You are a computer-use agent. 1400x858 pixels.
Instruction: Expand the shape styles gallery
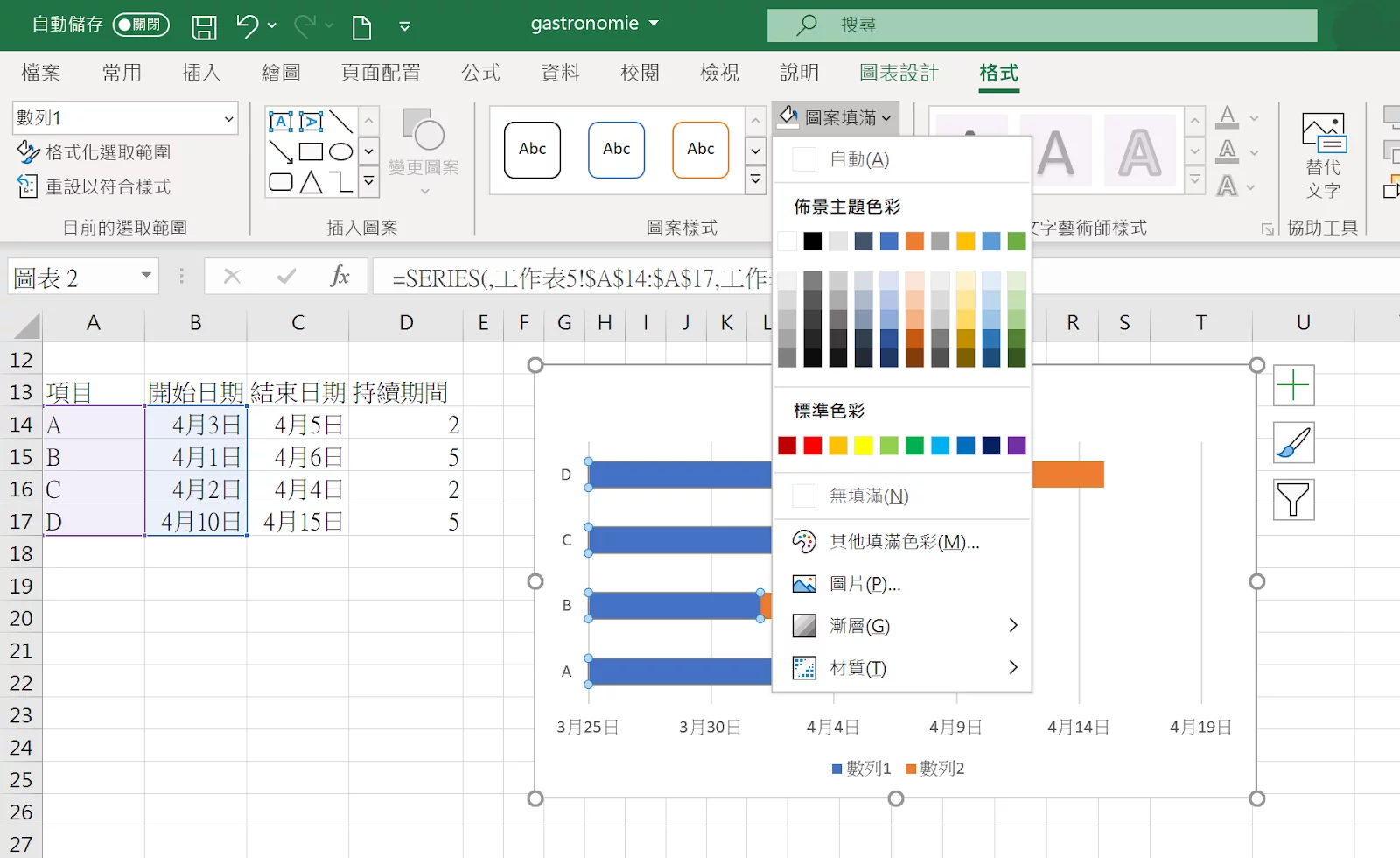pyautogui.click(x=755, y=181)
